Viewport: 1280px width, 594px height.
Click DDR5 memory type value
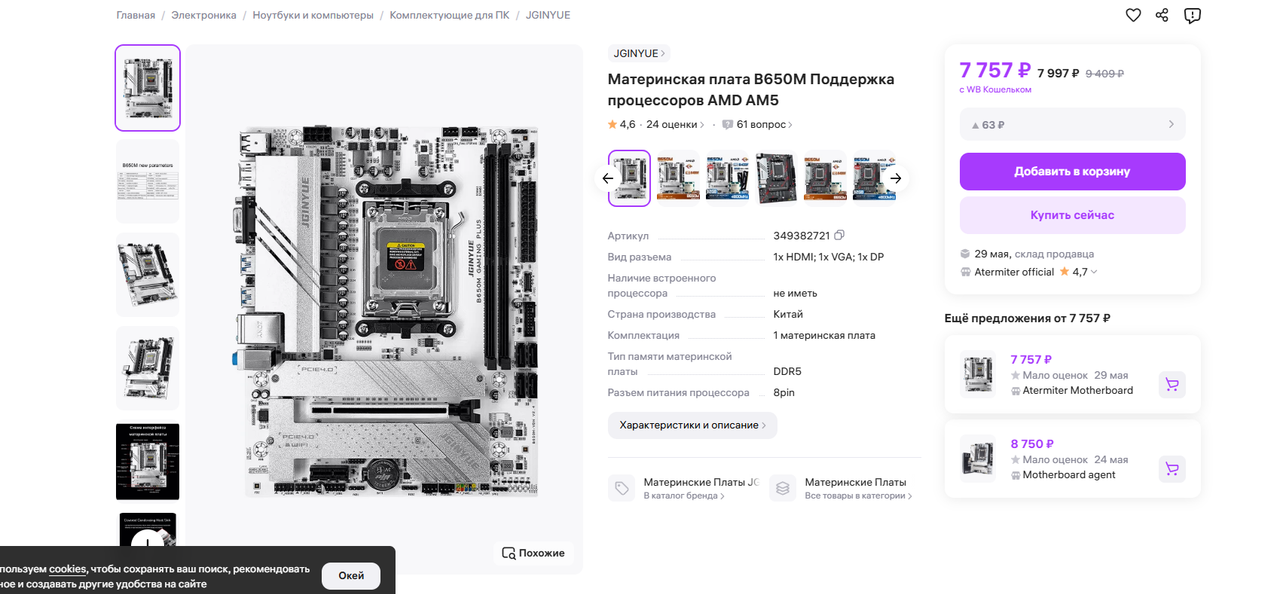pos(787,371)
